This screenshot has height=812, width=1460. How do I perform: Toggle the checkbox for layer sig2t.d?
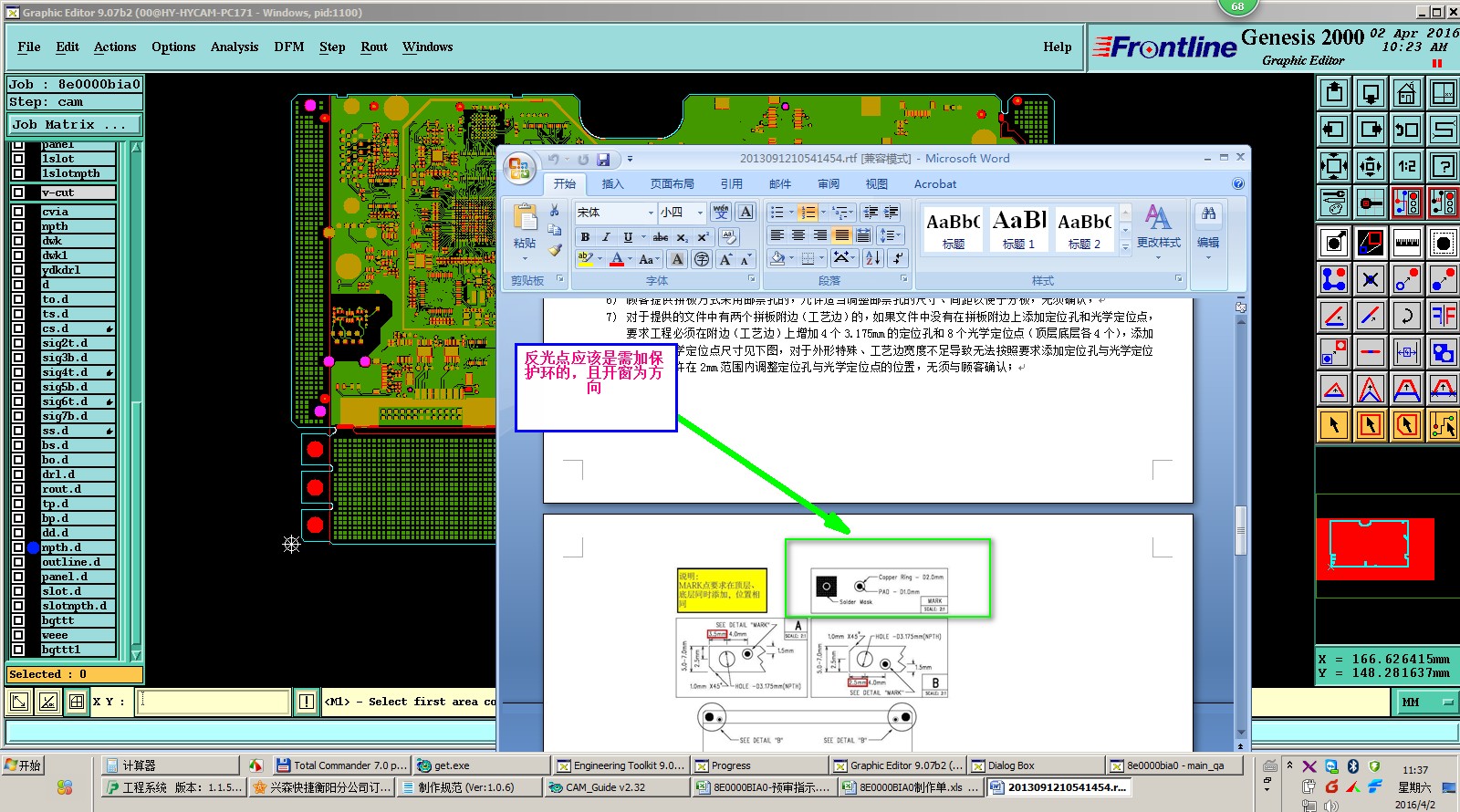click(18, 343)
